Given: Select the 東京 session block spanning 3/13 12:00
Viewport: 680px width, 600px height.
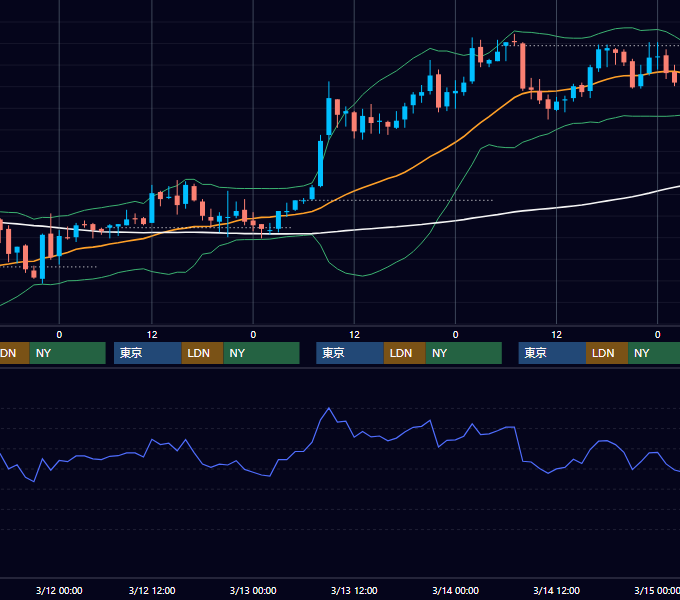Looking at the screenshot, I should click(x=350, y=353).
